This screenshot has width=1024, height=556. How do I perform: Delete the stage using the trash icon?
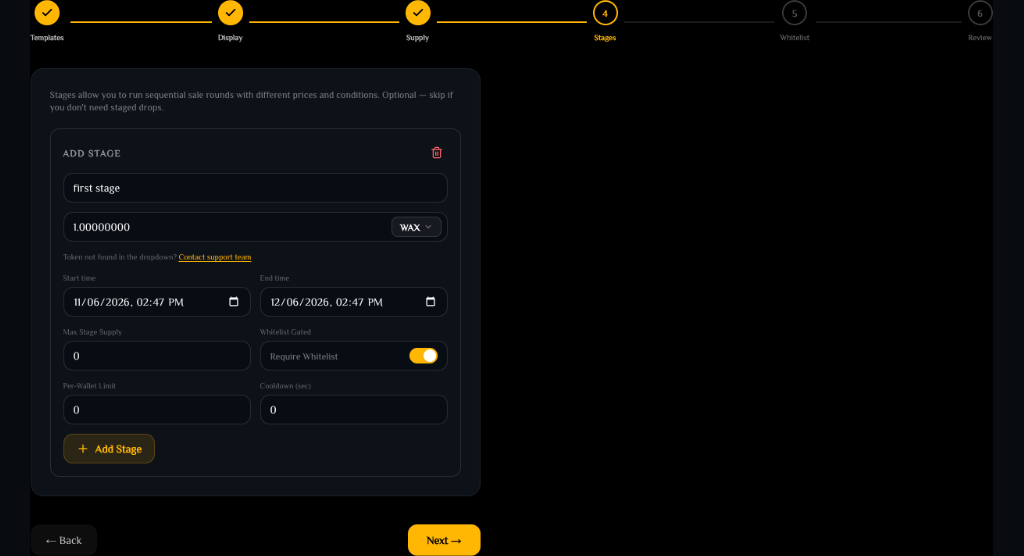(x=437, y=153)
